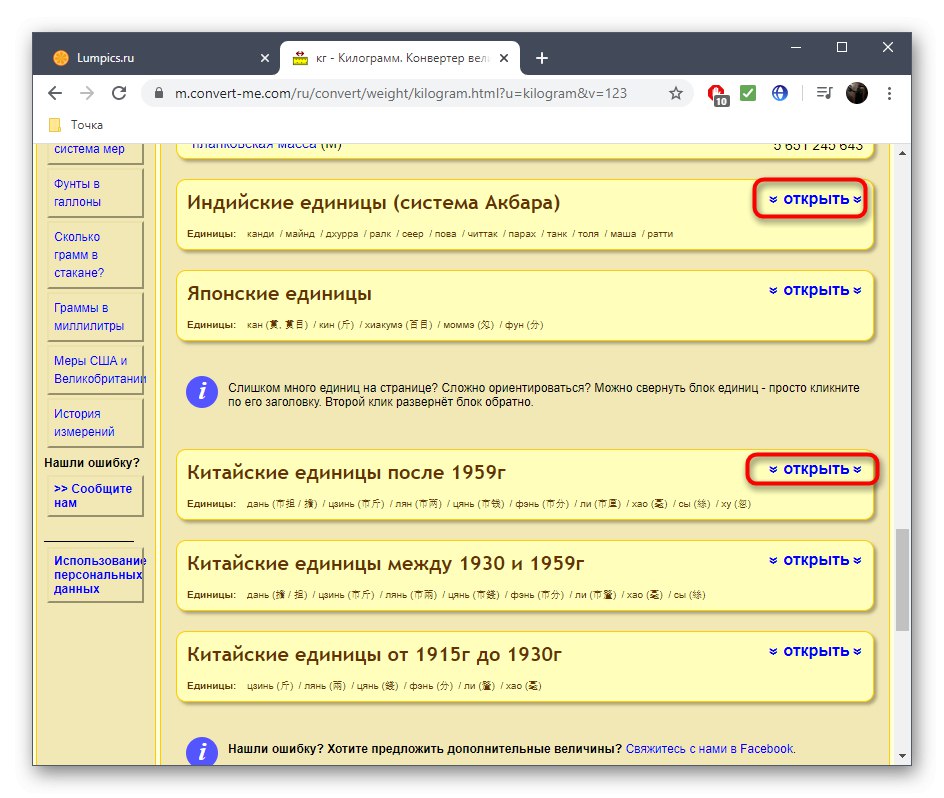
Task: Click the Китайские единицы после 1959г heading
Action: pos(346,472)
